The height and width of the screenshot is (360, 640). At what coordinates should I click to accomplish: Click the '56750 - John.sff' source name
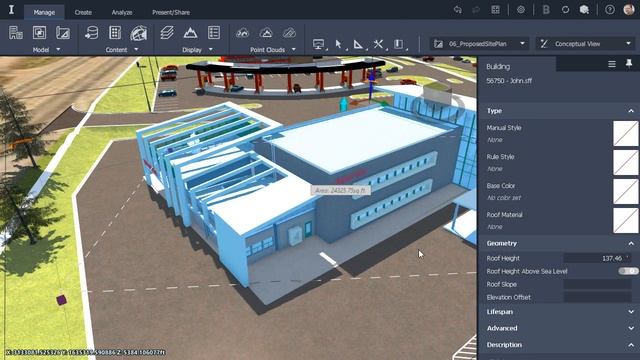click(x=509, y=81)
